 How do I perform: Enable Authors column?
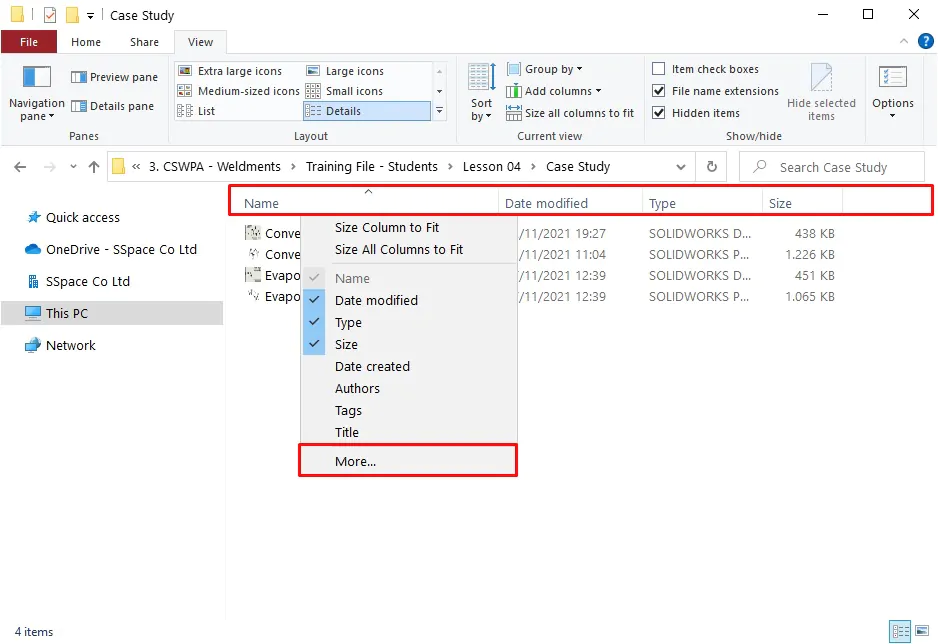[x=409, y=389]
